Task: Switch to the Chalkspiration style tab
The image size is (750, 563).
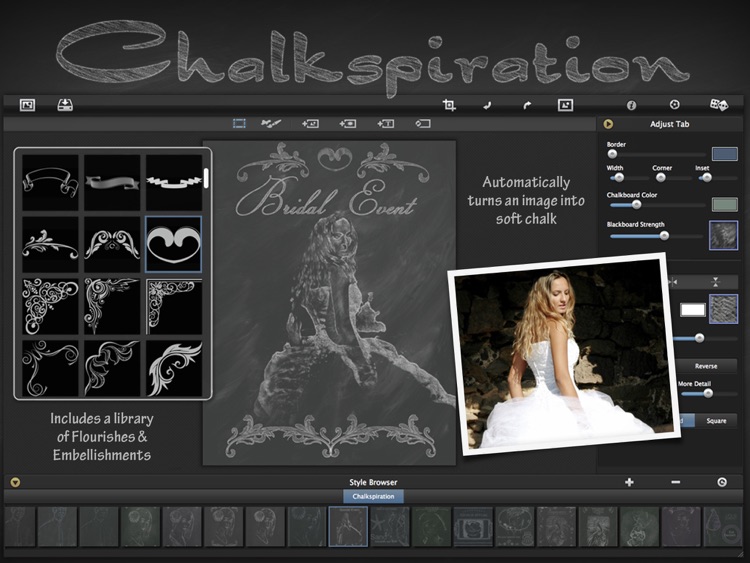Action: [373, 497]
